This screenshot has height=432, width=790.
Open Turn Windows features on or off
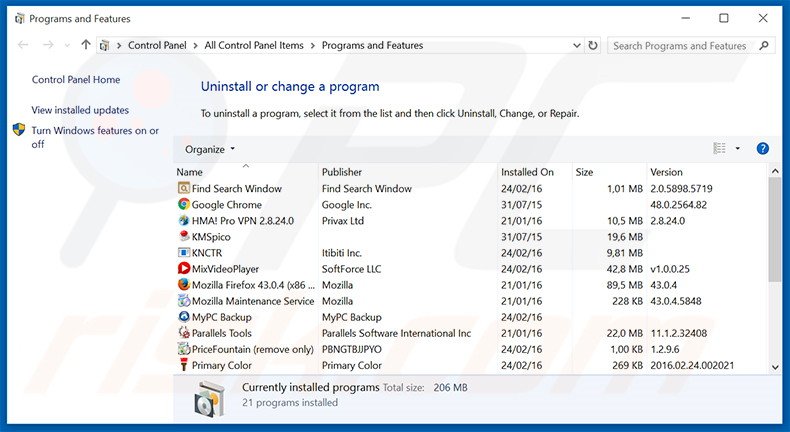[95, 137]
